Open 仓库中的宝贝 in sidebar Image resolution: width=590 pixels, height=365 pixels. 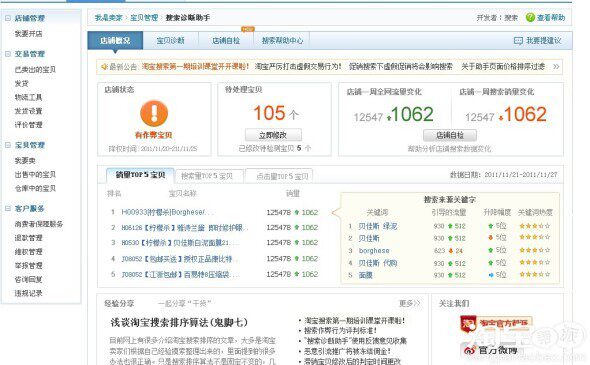[35, 188]
